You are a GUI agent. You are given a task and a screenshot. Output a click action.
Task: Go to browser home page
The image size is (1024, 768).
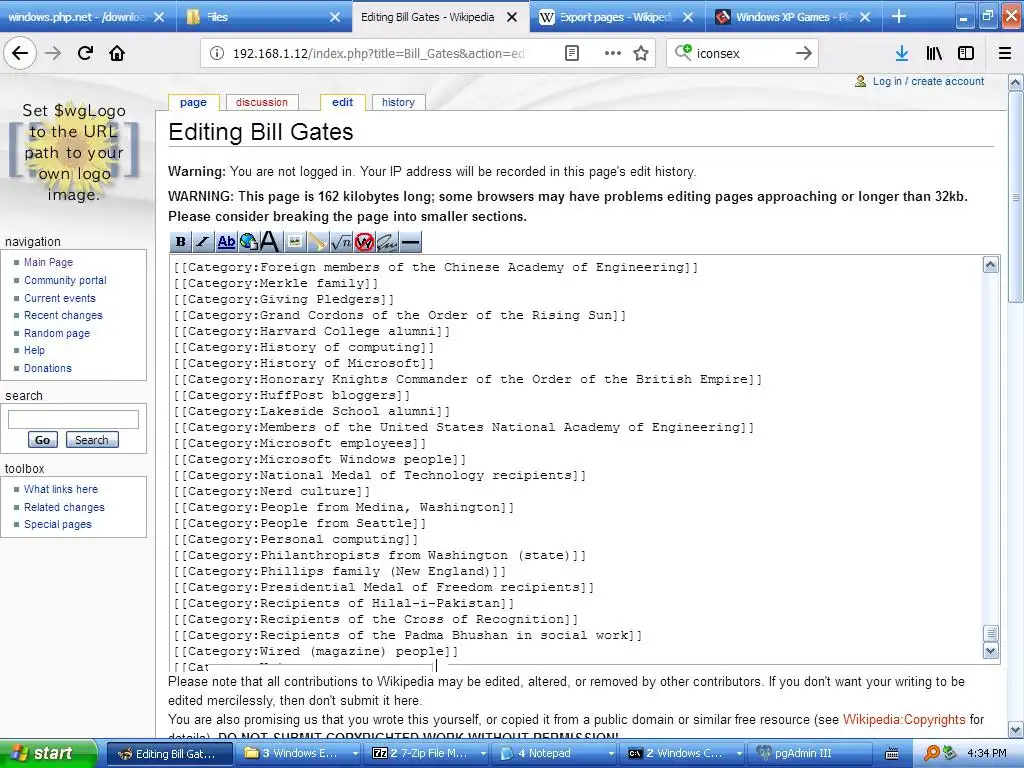(117, 53)
